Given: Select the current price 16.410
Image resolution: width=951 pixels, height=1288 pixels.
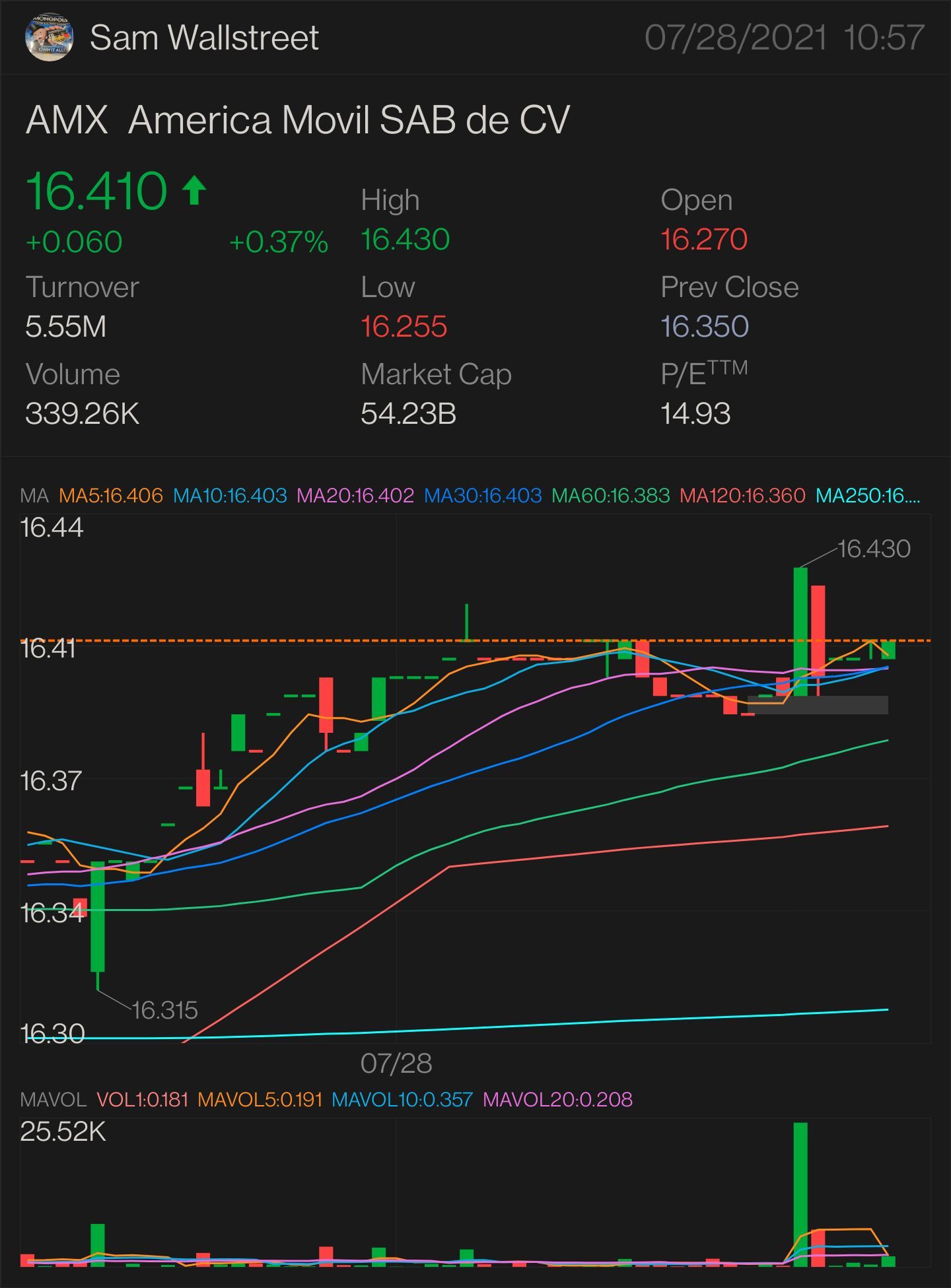Looking at the screenshot, I should click(96, 191).
